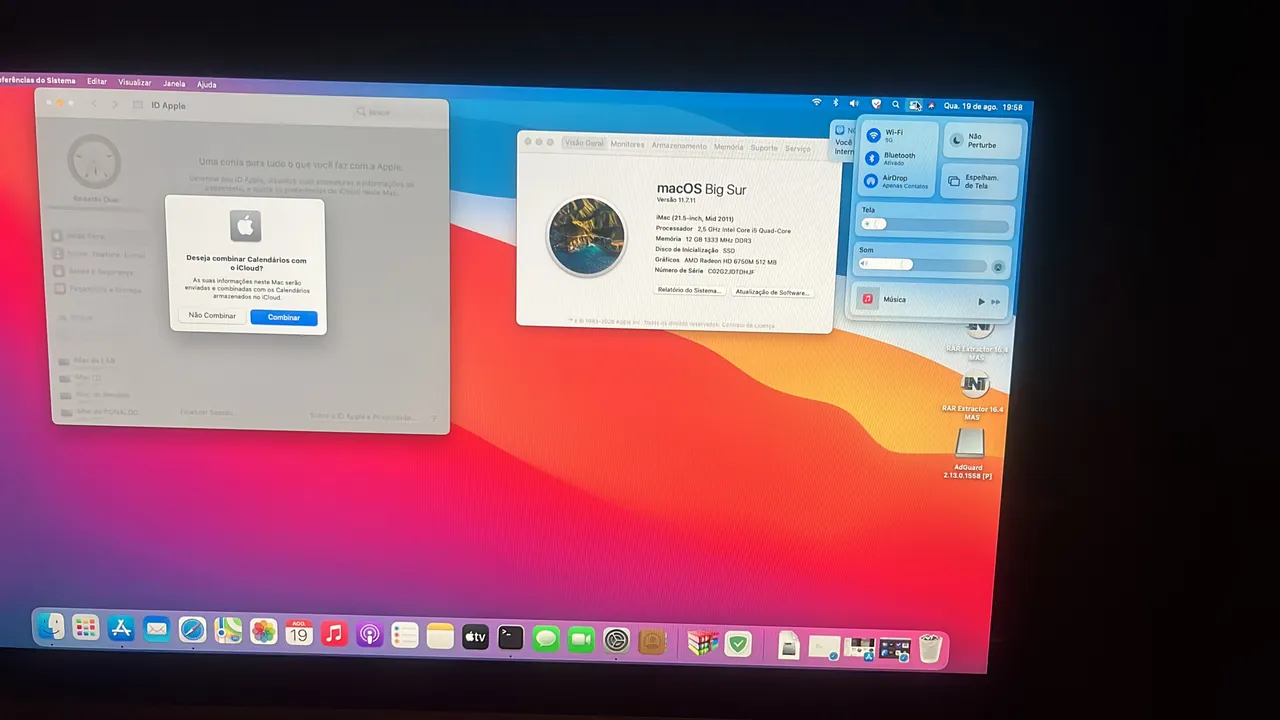Click Não Combinar in the dialog
1280x720 pixels.
click(212, 316)
